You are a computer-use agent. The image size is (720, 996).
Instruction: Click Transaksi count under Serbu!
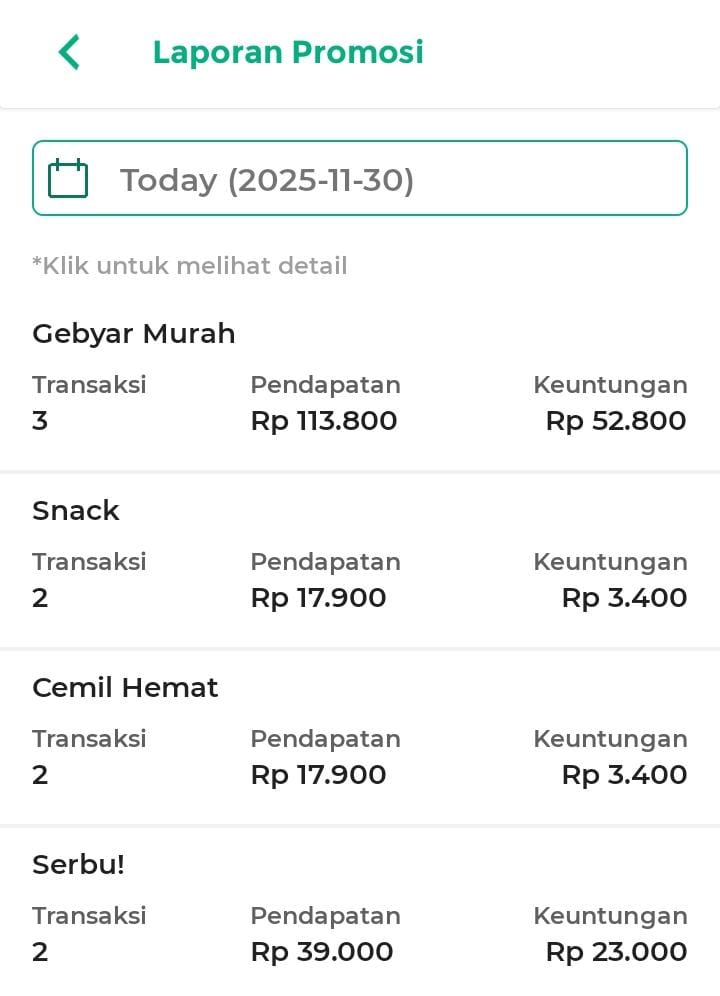[40, 952]
